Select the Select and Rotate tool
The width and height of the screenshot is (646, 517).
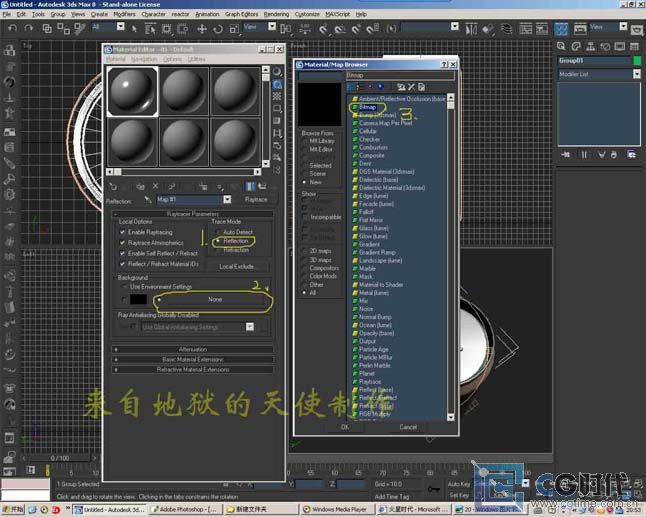click(218, 29)
